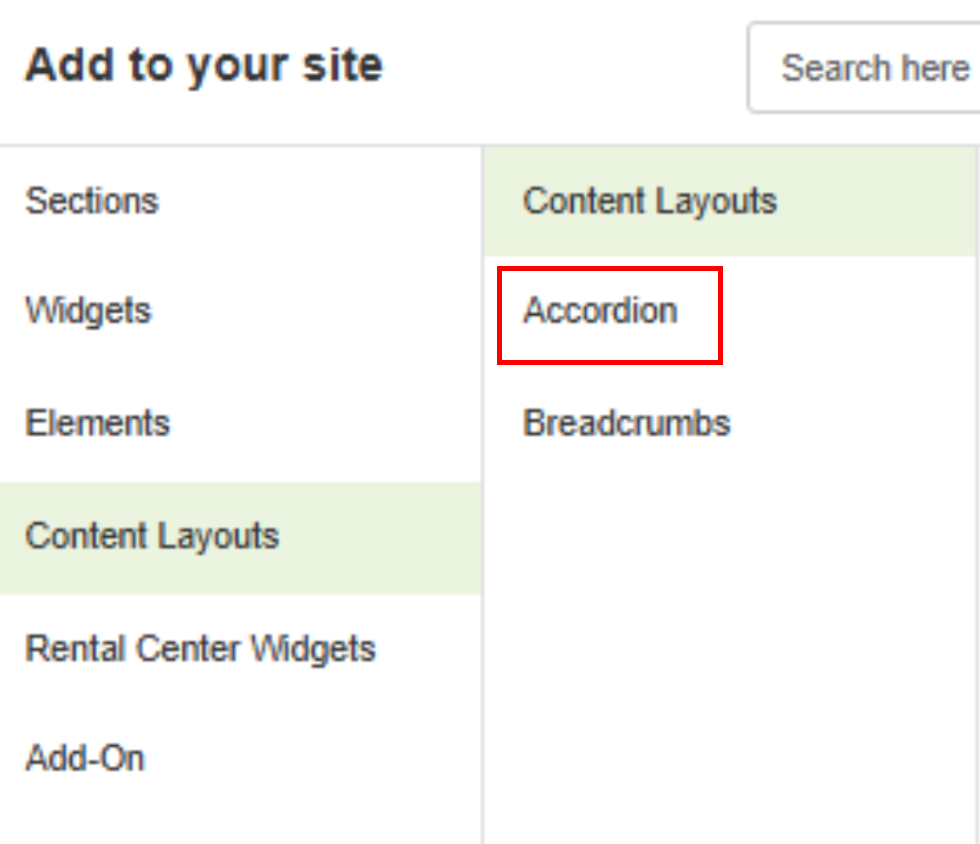Click the Search here input field
This screenshot has width=980, height=844.
870,69
